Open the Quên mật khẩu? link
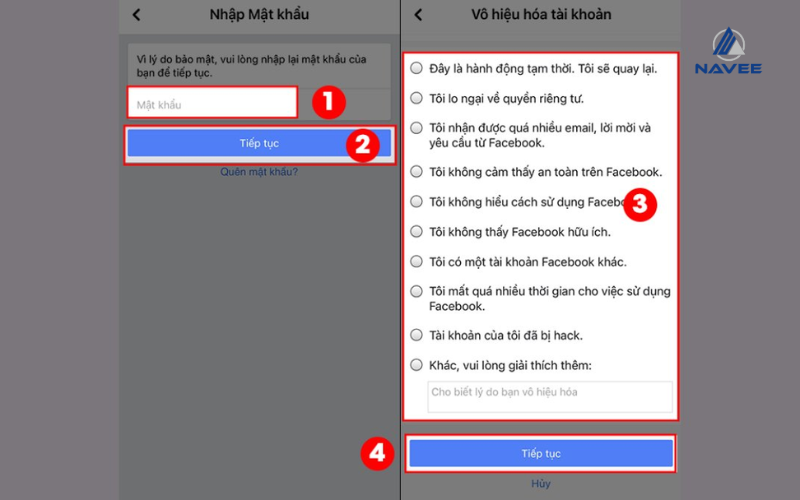Screen dimensions: 800x500 tap(259, 172)
